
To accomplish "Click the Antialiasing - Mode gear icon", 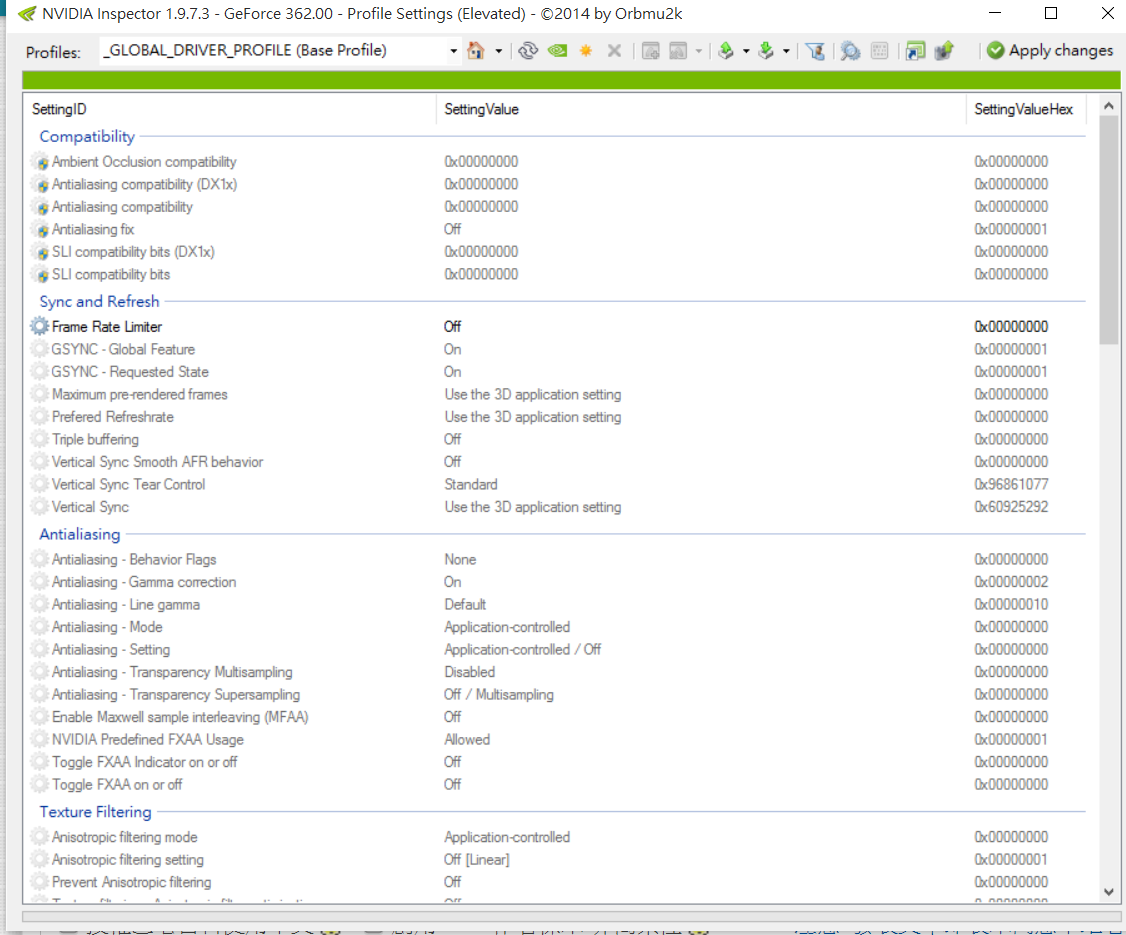I will click(39, 627).
